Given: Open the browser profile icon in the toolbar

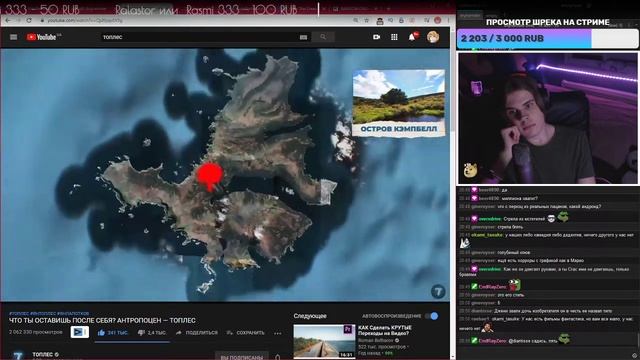Looking at the screenshot, I should pyautogui.click(x=438, y=20).
